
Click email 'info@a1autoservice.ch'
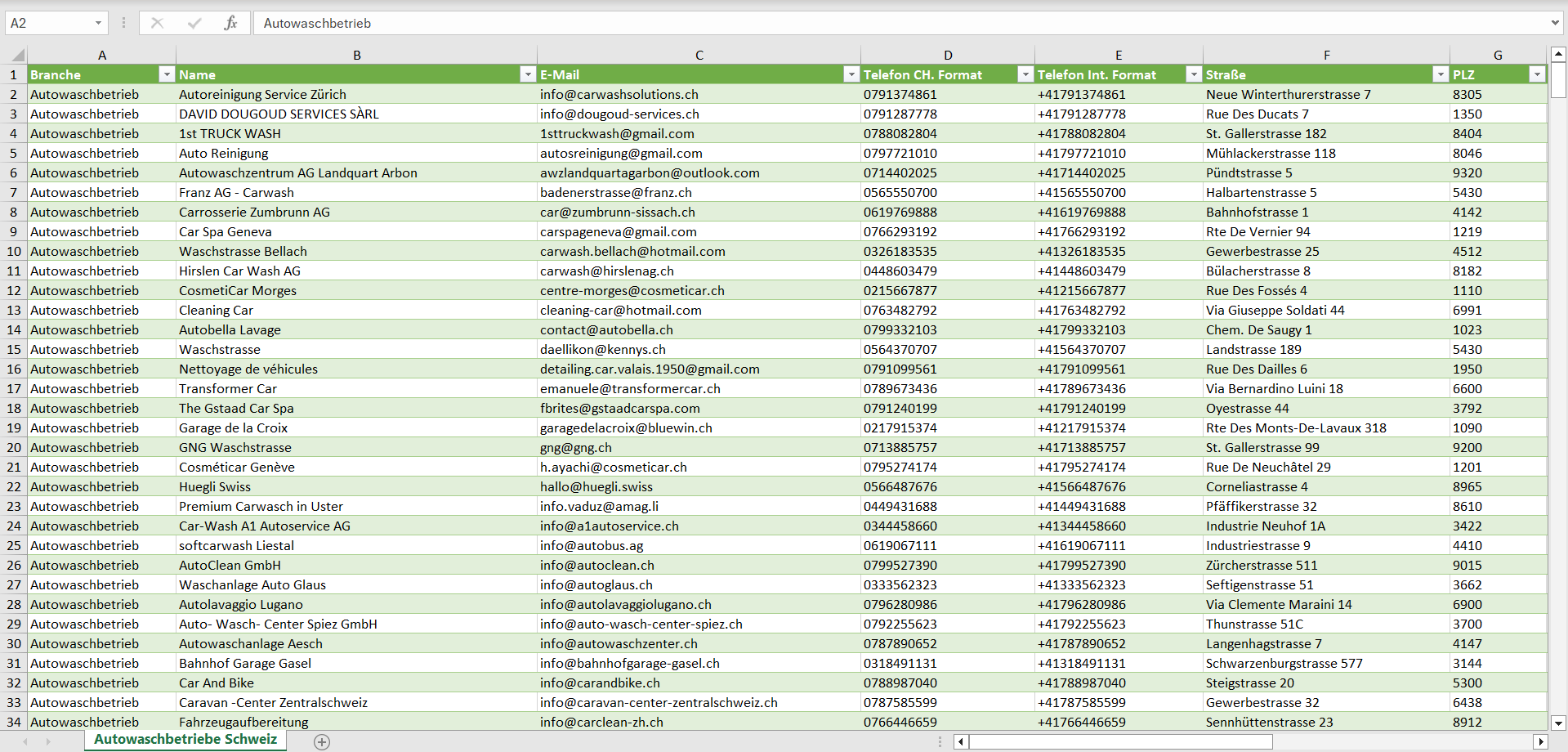[x=699, y=526]
